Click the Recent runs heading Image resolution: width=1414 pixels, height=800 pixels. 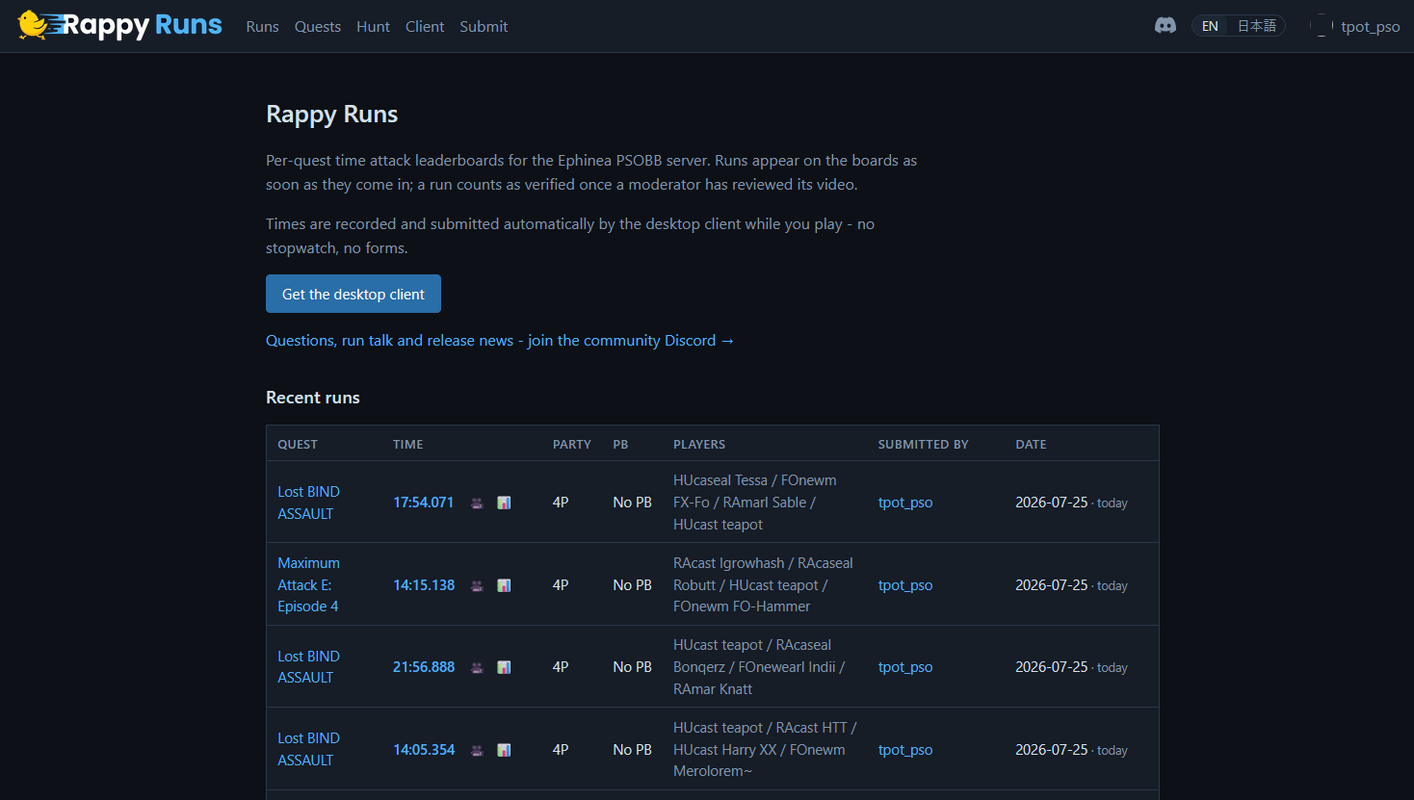(x=313, y=397)
